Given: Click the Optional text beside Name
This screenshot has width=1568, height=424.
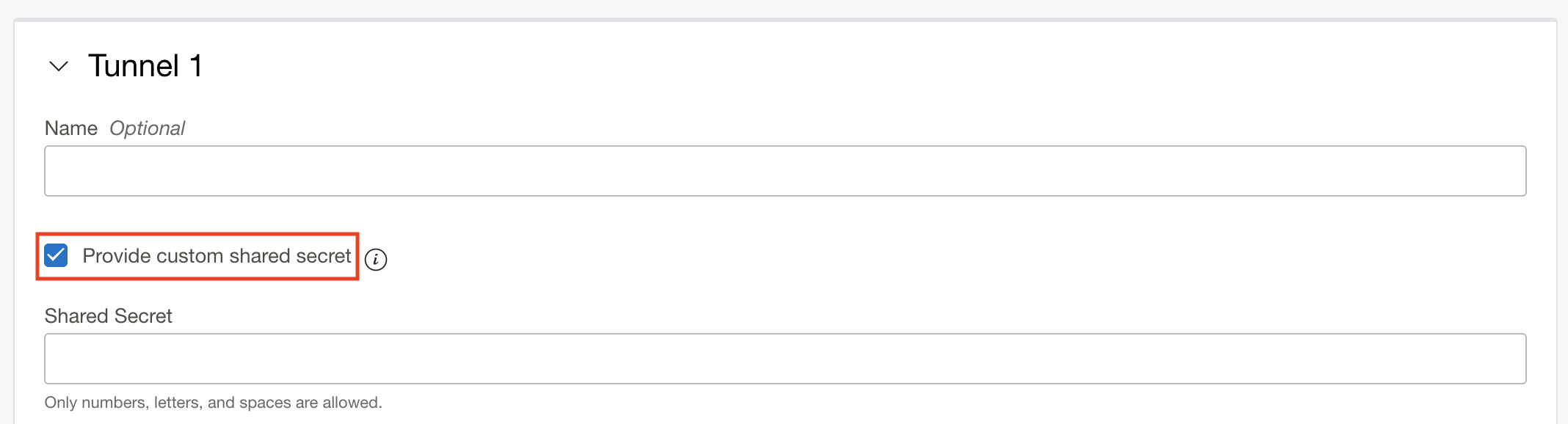Looking at the screenshot, I should 147,128.
